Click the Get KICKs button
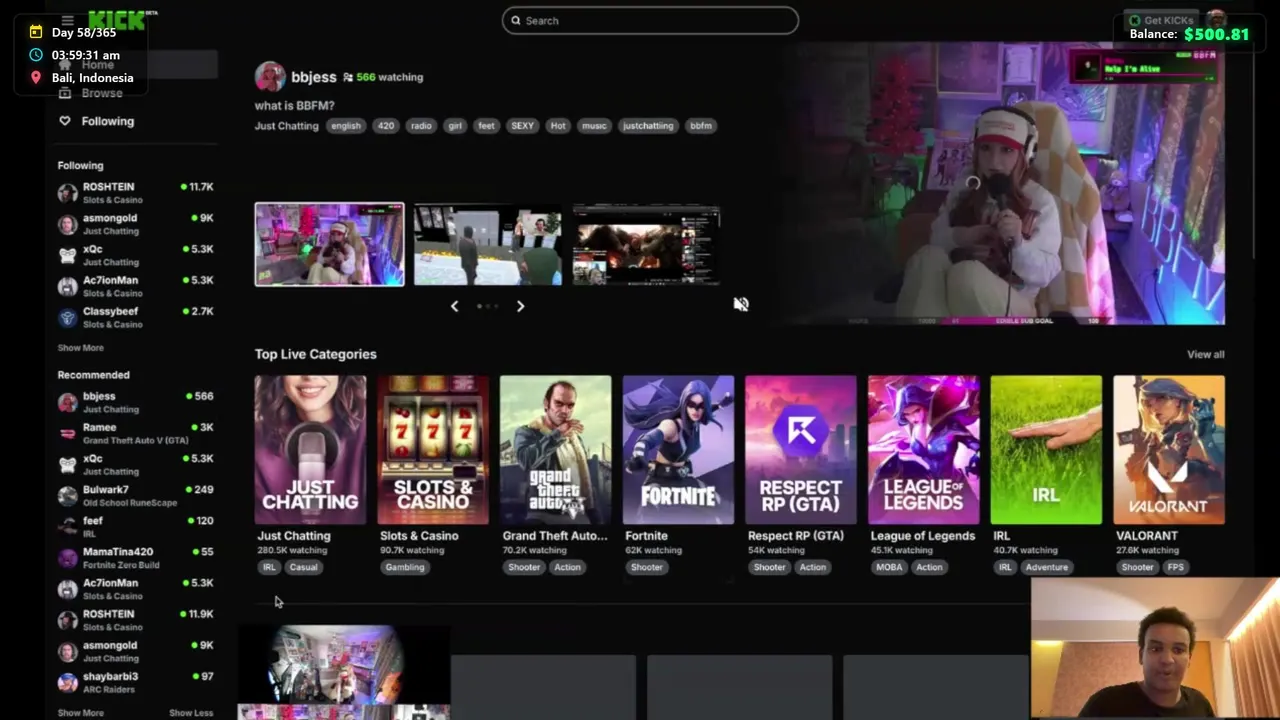Viewport: 1280px width, 720px height. 1160,20
